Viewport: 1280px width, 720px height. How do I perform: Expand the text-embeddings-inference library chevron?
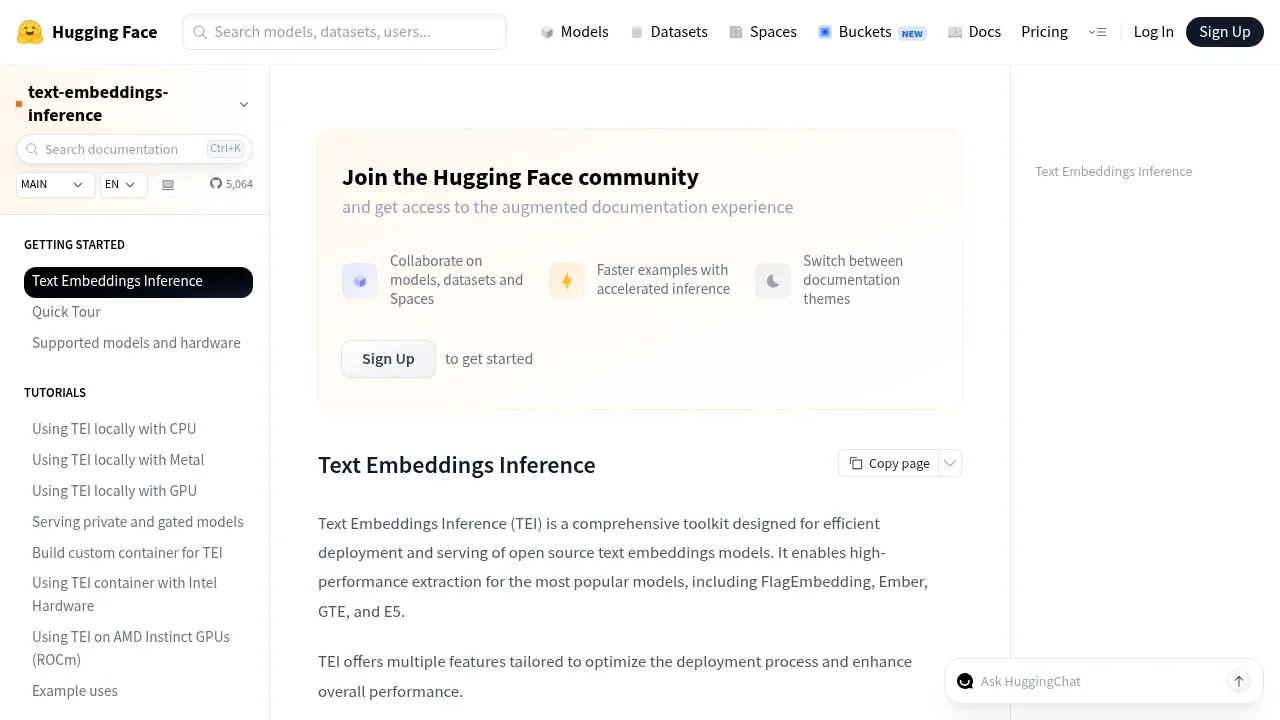244,104
